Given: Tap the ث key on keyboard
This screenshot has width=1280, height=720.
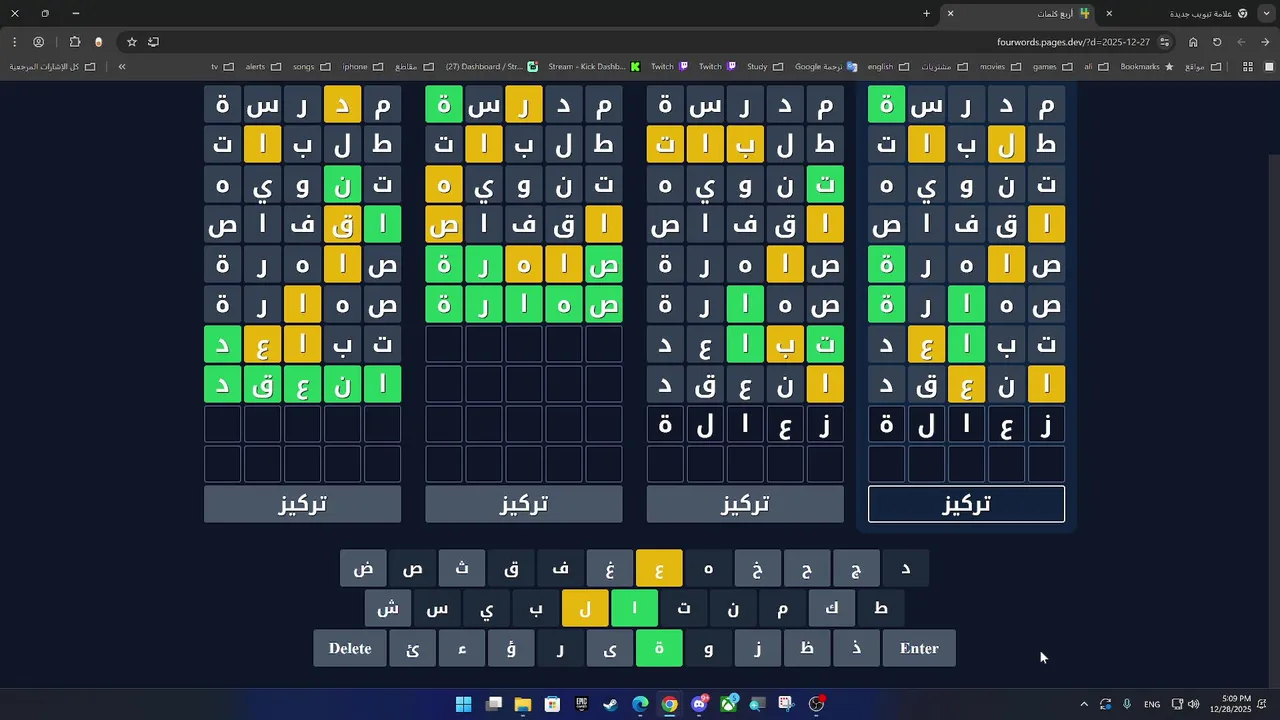Looking at the screenshot, I should pyautogui.click(x=462, y=569).
